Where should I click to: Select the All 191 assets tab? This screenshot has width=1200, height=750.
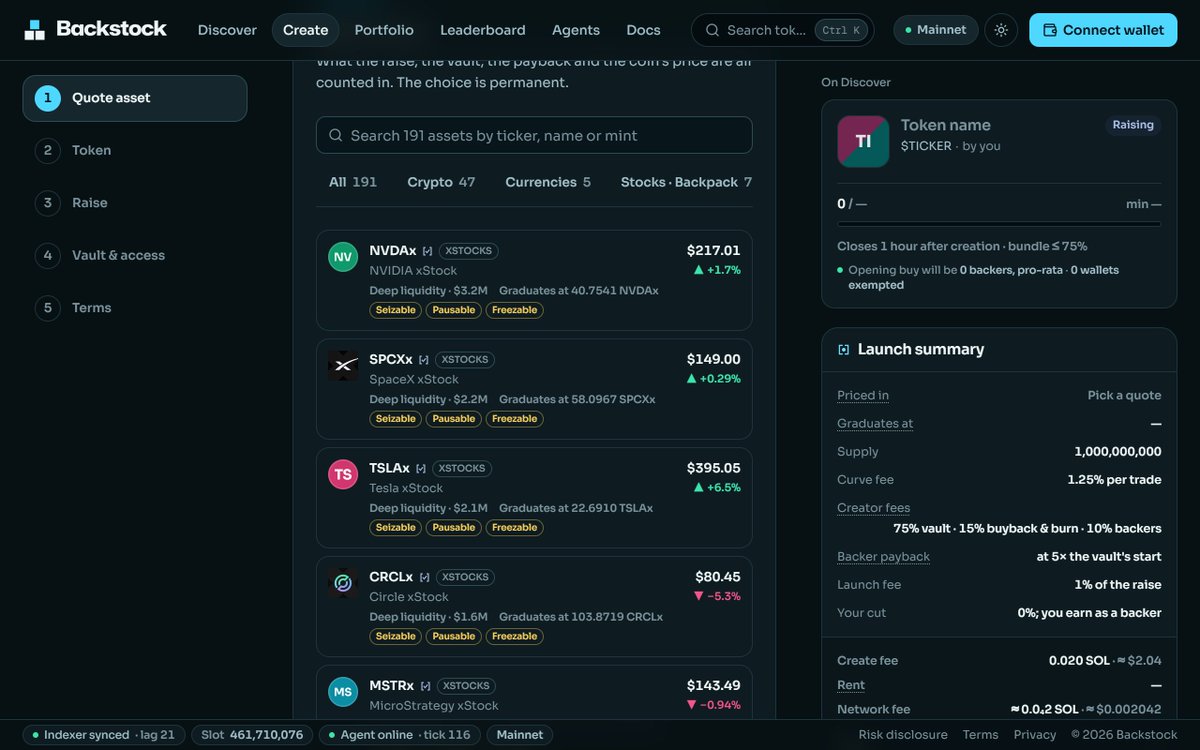tap(353, 182)
